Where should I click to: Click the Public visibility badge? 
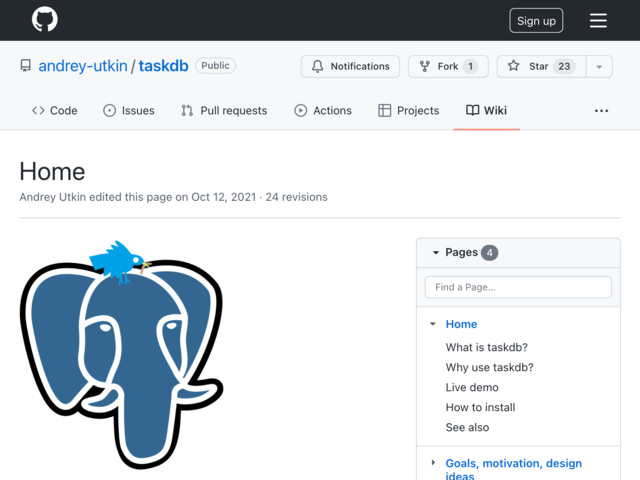point(215,66)
